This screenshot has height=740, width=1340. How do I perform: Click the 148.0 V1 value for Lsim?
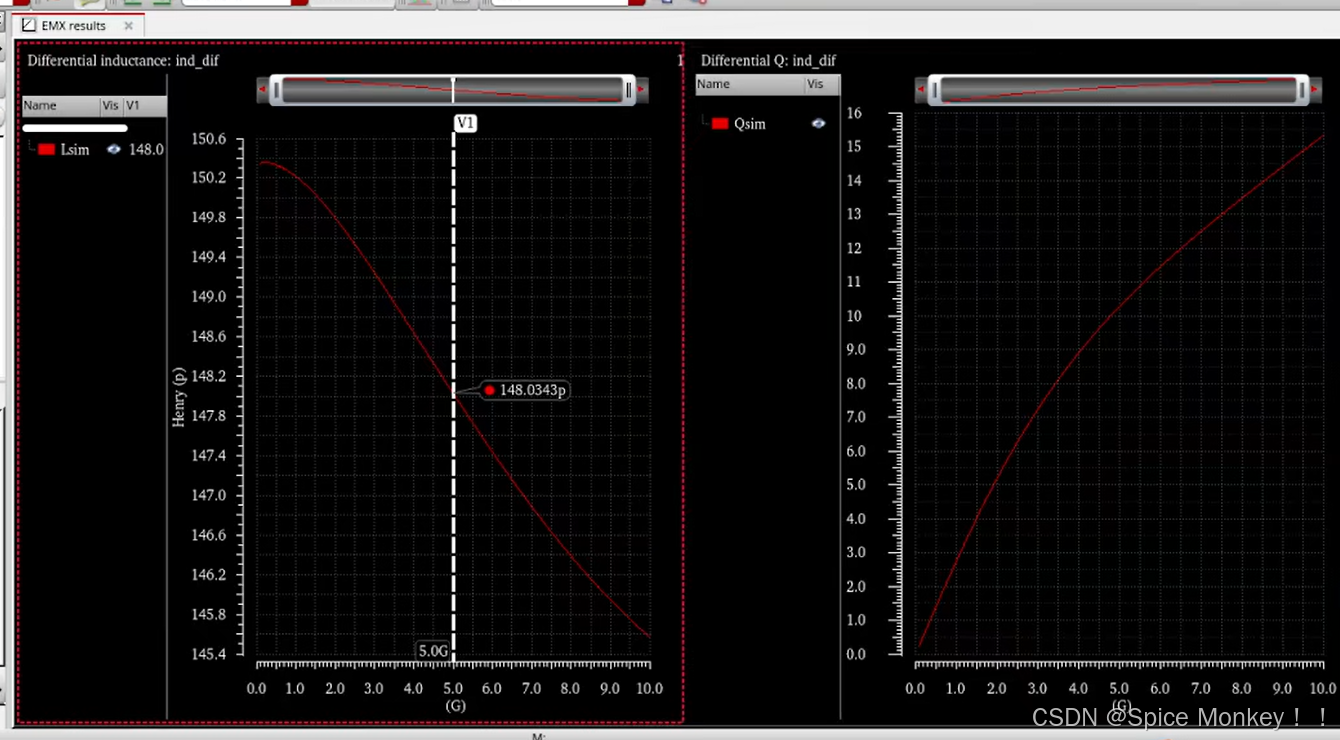tap(146, 150)
